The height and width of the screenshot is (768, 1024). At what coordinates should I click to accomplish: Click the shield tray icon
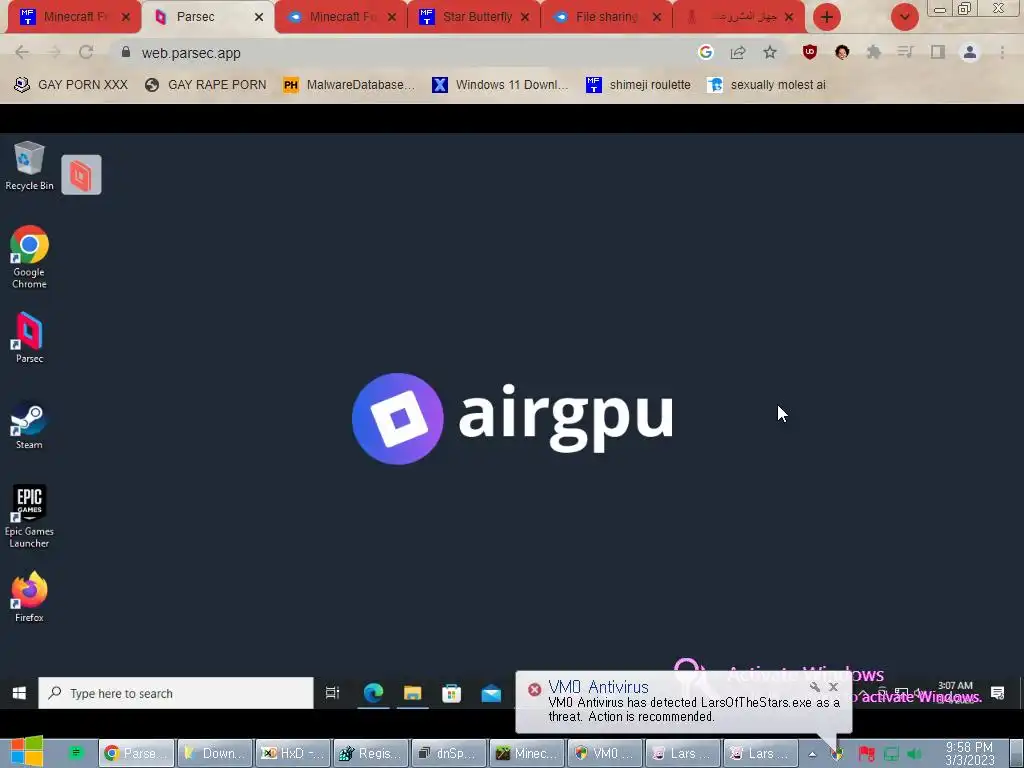coord(837,754)
